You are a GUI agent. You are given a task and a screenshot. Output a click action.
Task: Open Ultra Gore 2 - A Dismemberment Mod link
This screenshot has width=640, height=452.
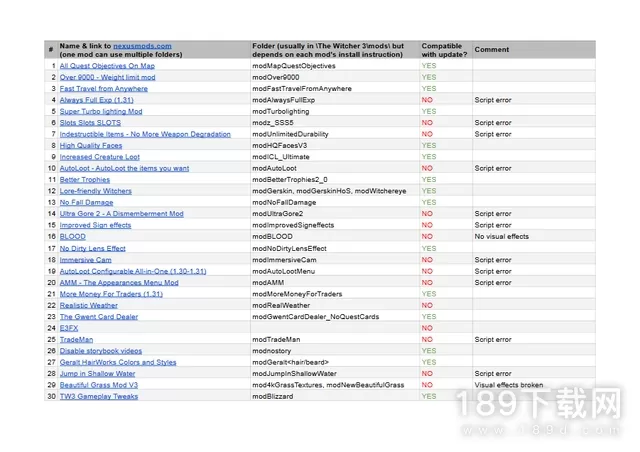click(x=121, y=214)
